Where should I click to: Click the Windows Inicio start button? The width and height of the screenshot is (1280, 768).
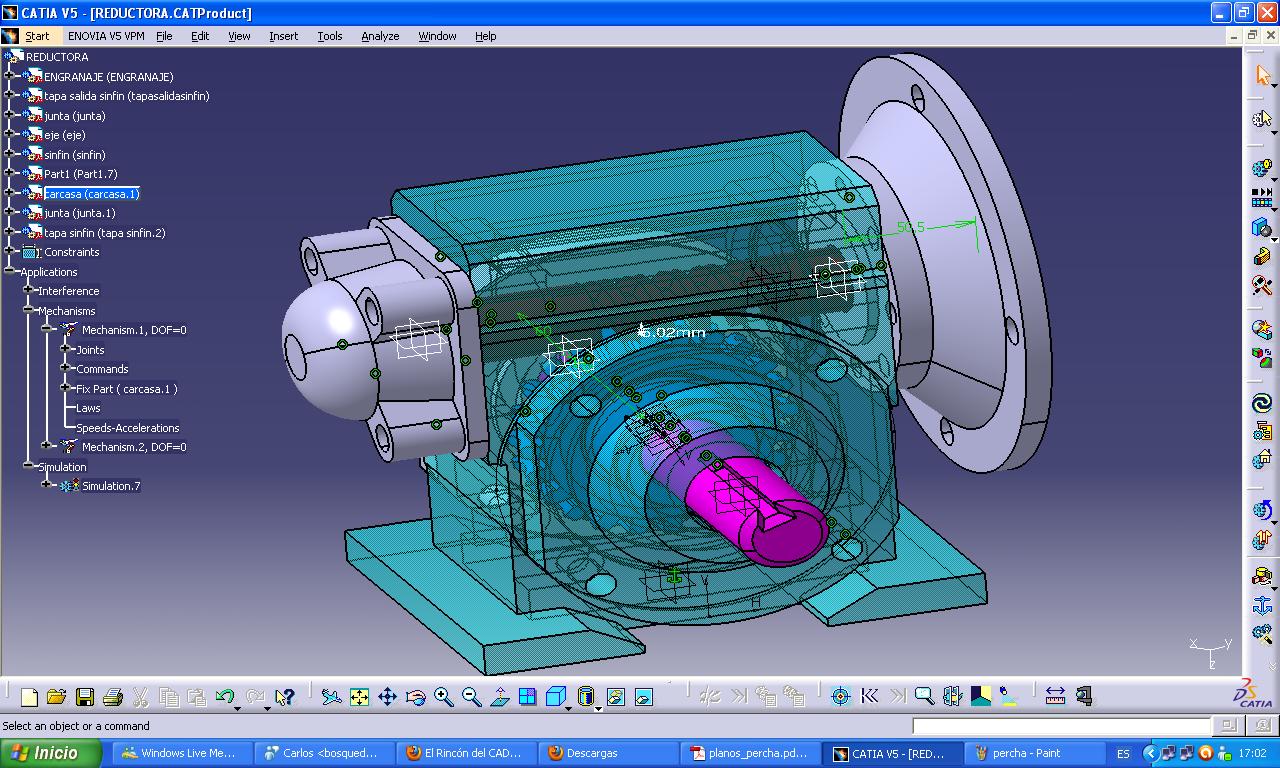click(52, 753)
